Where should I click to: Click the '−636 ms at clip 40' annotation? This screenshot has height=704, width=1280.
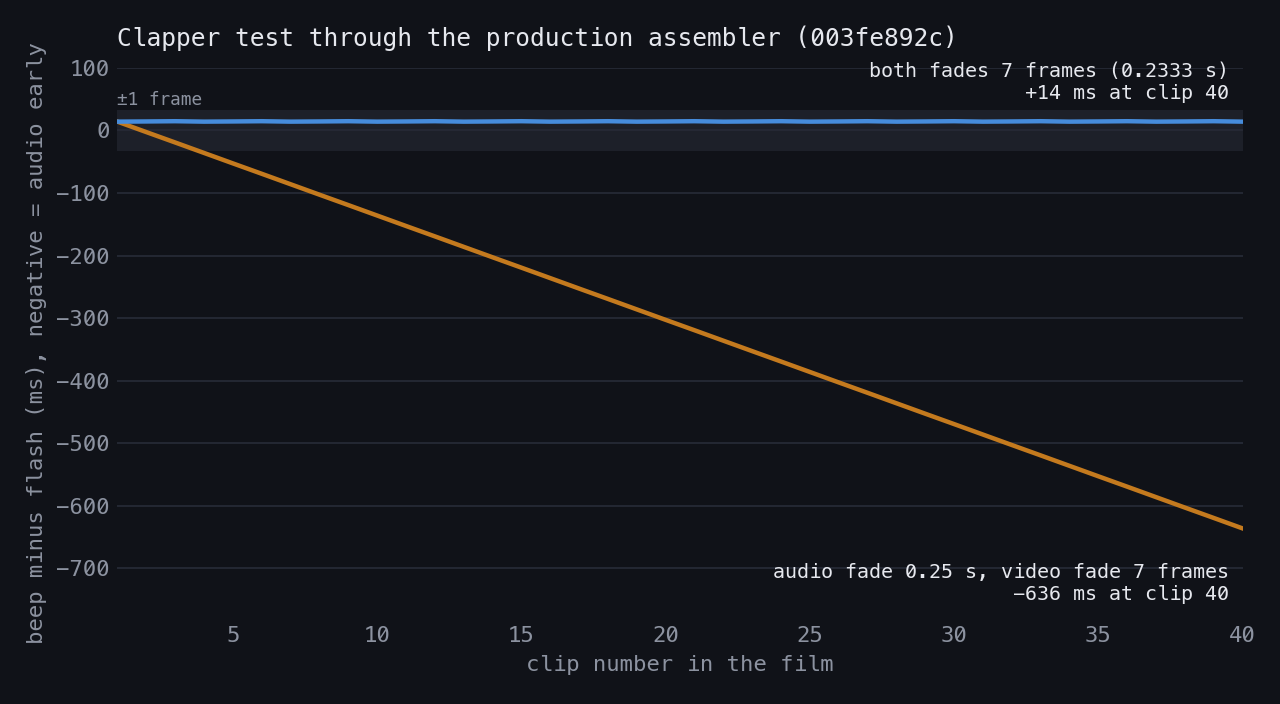click(1120, 593)
